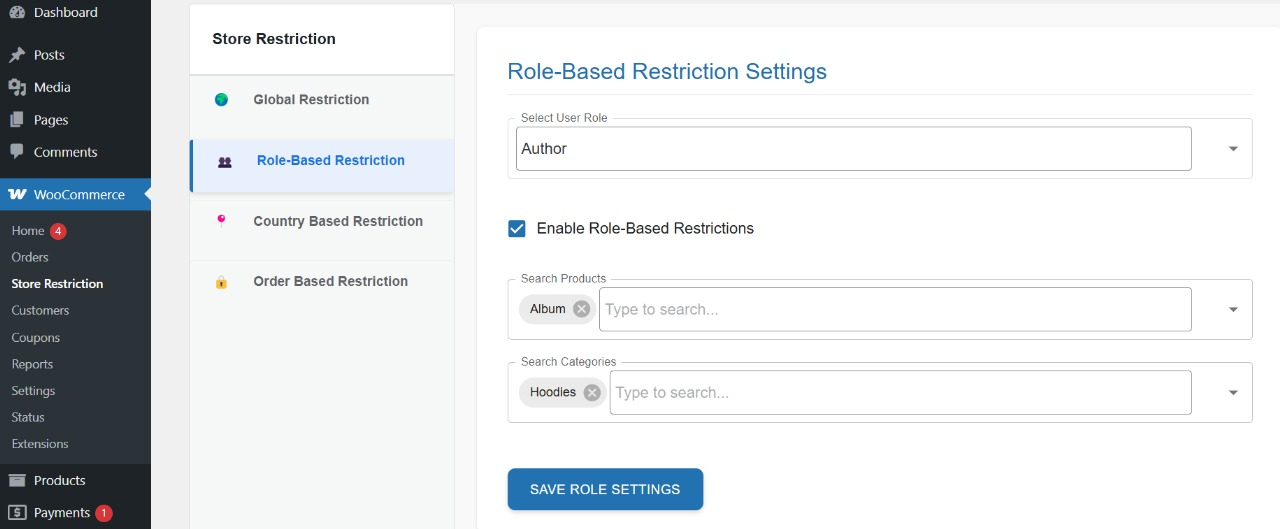Viewport: 1280px width, 529px height.
Task: Click the WooCommerce logo icon
Action: coord(17,195)
